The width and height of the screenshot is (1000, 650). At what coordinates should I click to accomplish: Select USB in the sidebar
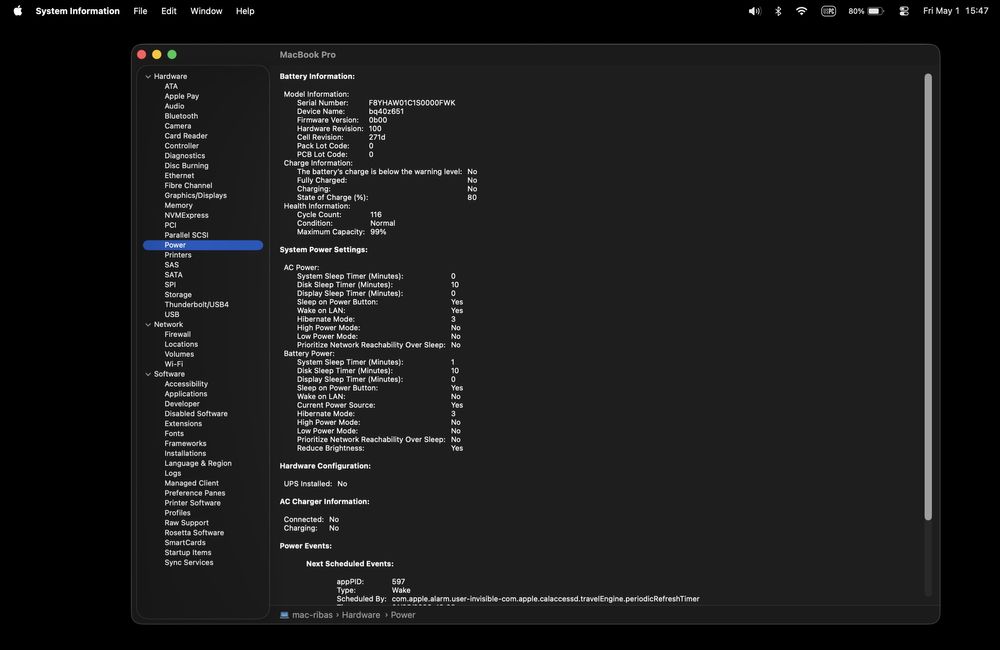[172, 314]
